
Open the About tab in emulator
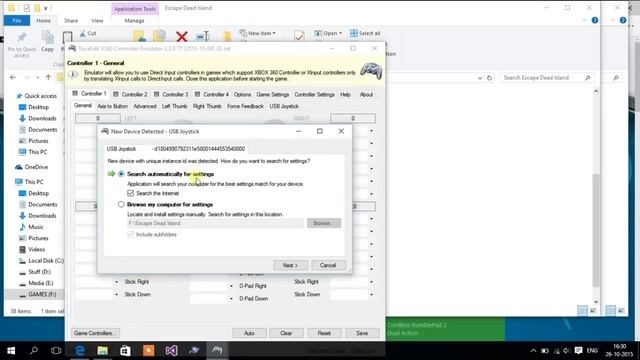(366, 94)
